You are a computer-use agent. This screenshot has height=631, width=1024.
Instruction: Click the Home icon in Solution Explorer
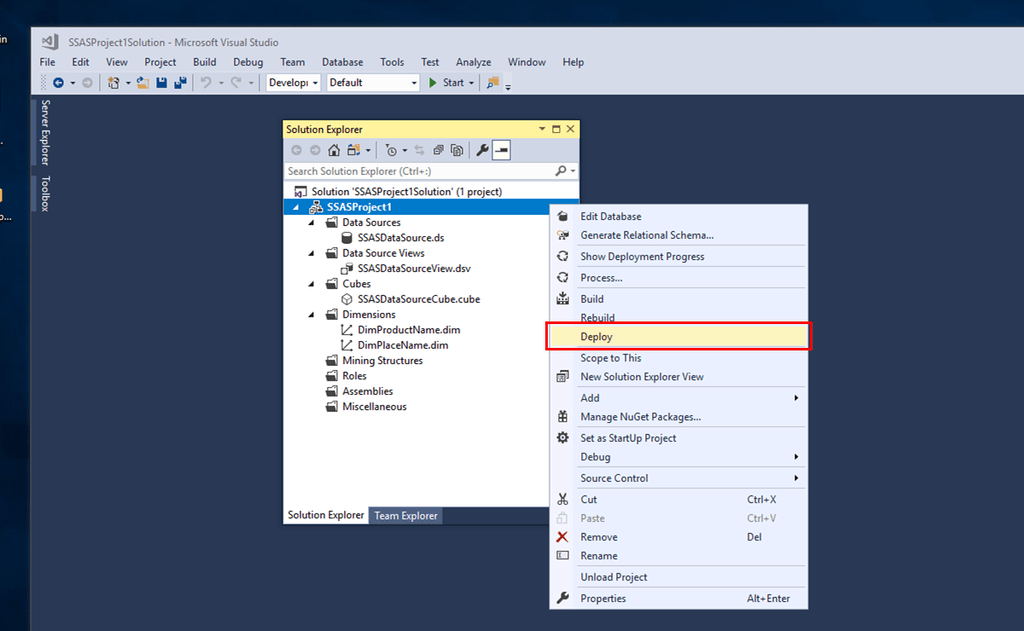[334, 150]
